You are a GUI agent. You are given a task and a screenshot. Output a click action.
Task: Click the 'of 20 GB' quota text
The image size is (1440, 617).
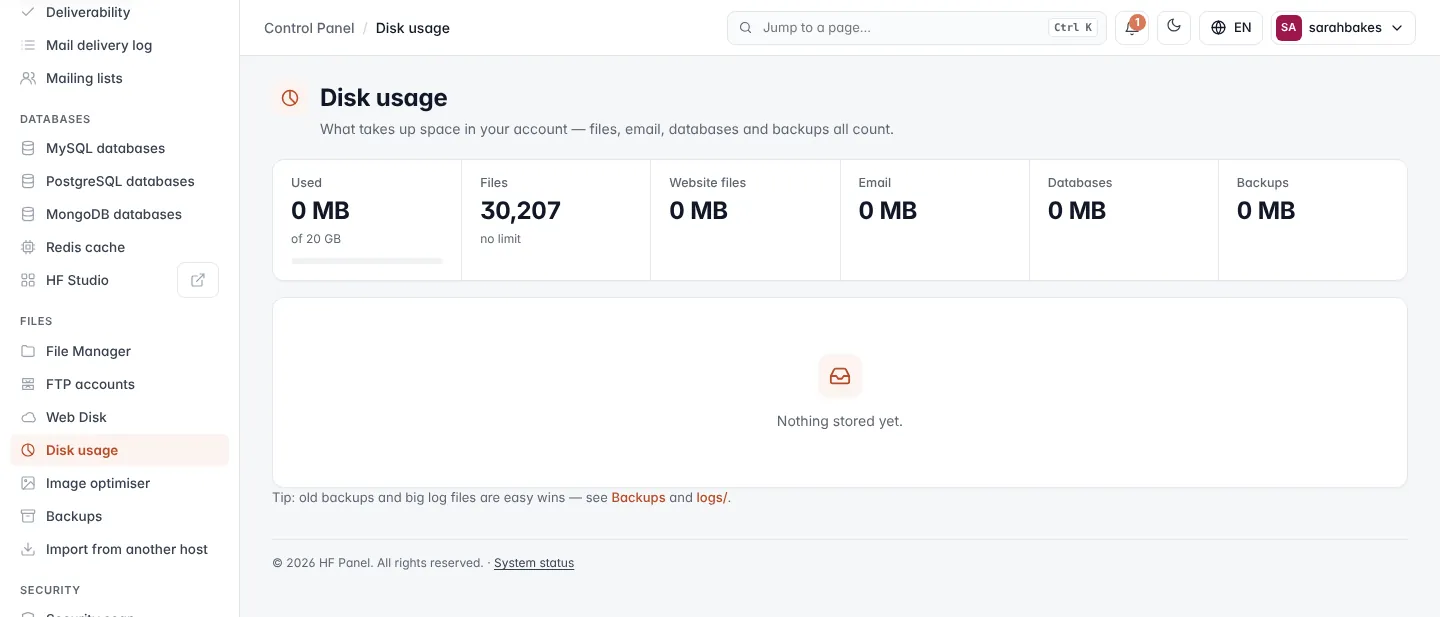coord(316,239)
